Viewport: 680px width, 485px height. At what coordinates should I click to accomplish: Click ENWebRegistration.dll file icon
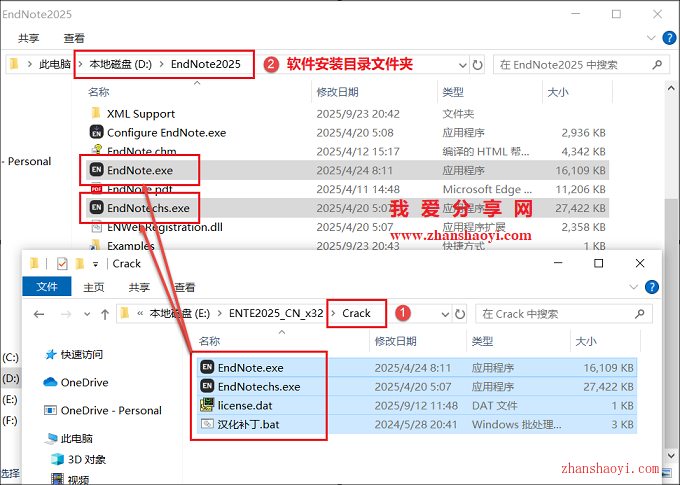pyautogui.click(x=96, y=226)
